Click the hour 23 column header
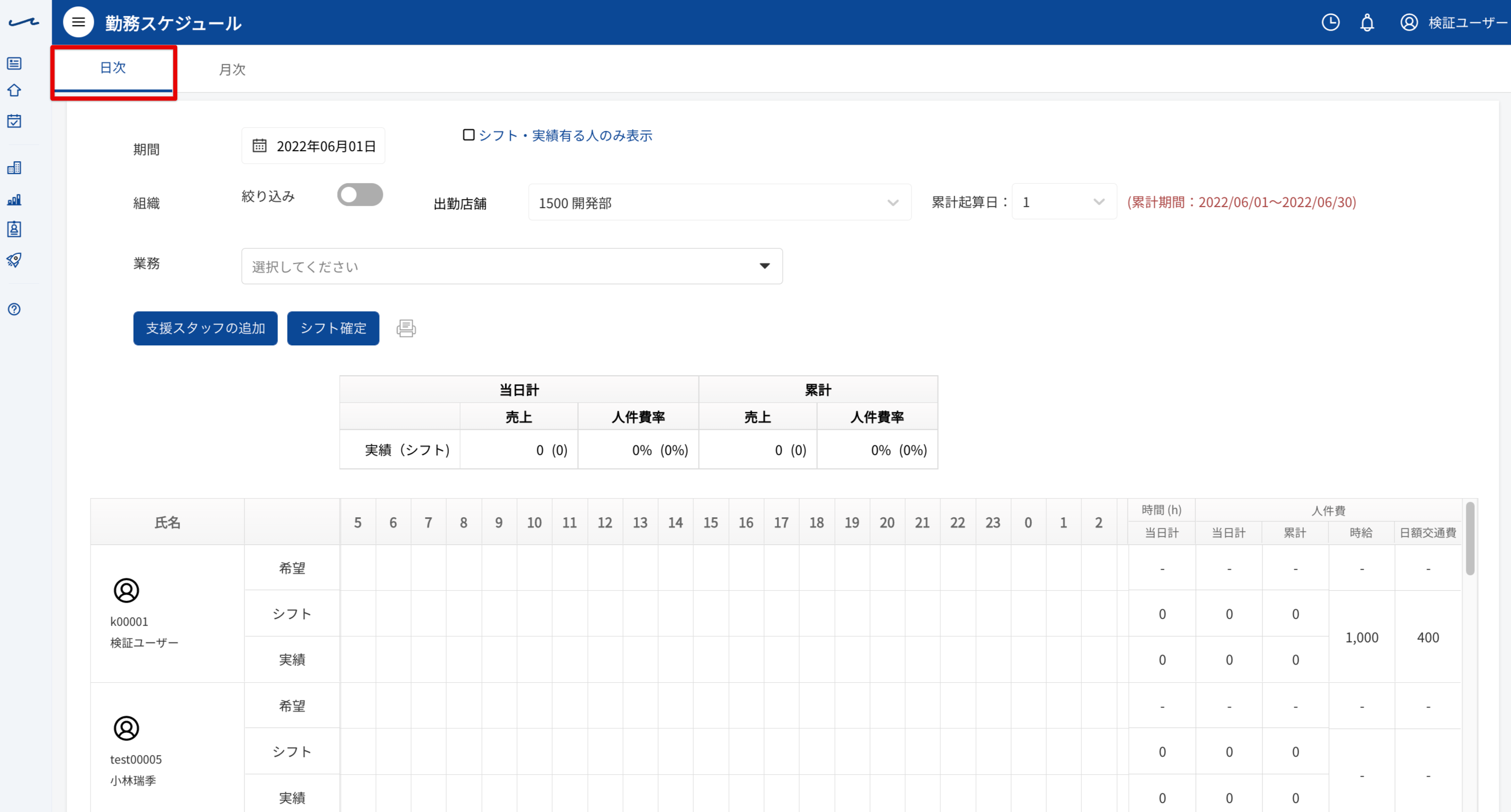The width and height of the screenshot is (1511, 812). [x=993, y=523]
